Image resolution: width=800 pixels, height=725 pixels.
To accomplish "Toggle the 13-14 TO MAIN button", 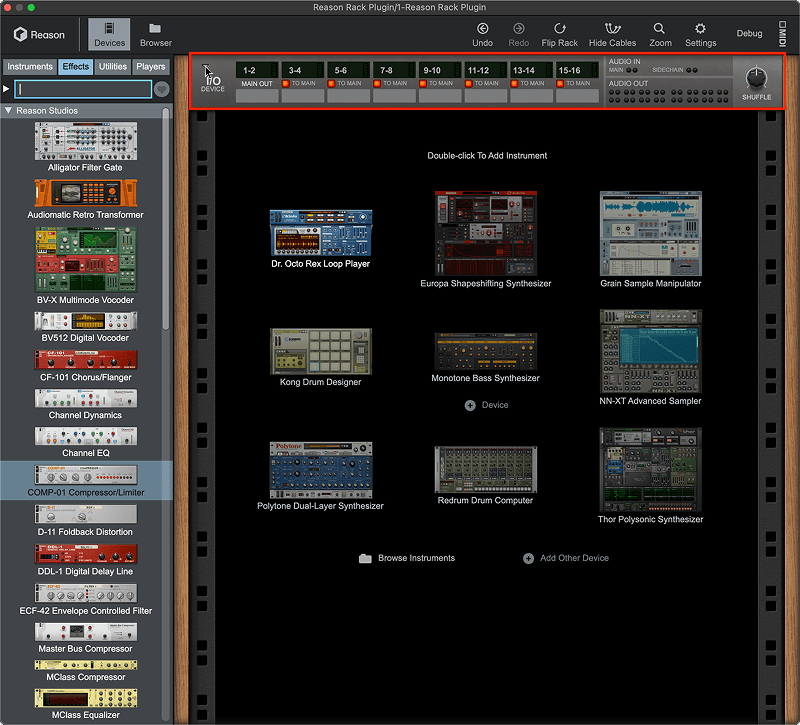I will [514, 83].
